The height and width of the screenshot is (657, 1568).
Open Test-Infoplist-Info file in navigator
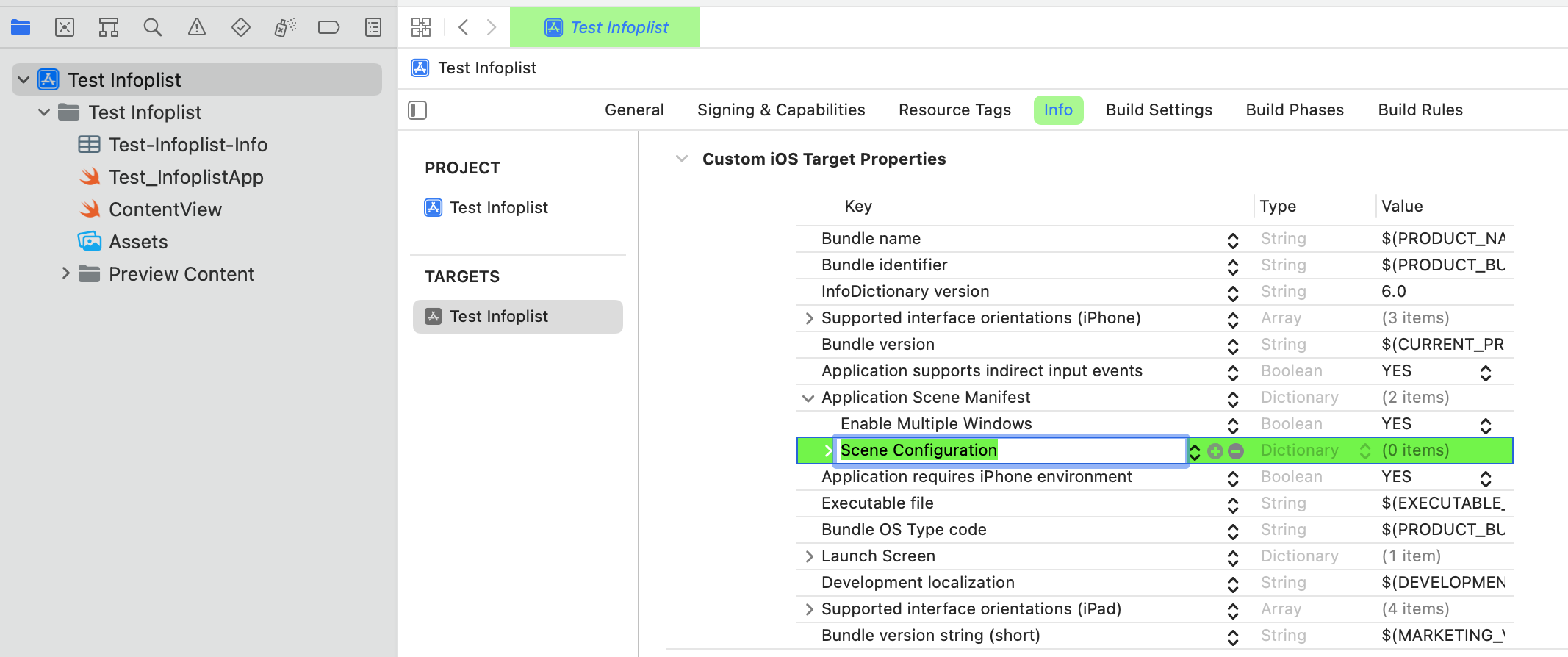tap(187, 145)
